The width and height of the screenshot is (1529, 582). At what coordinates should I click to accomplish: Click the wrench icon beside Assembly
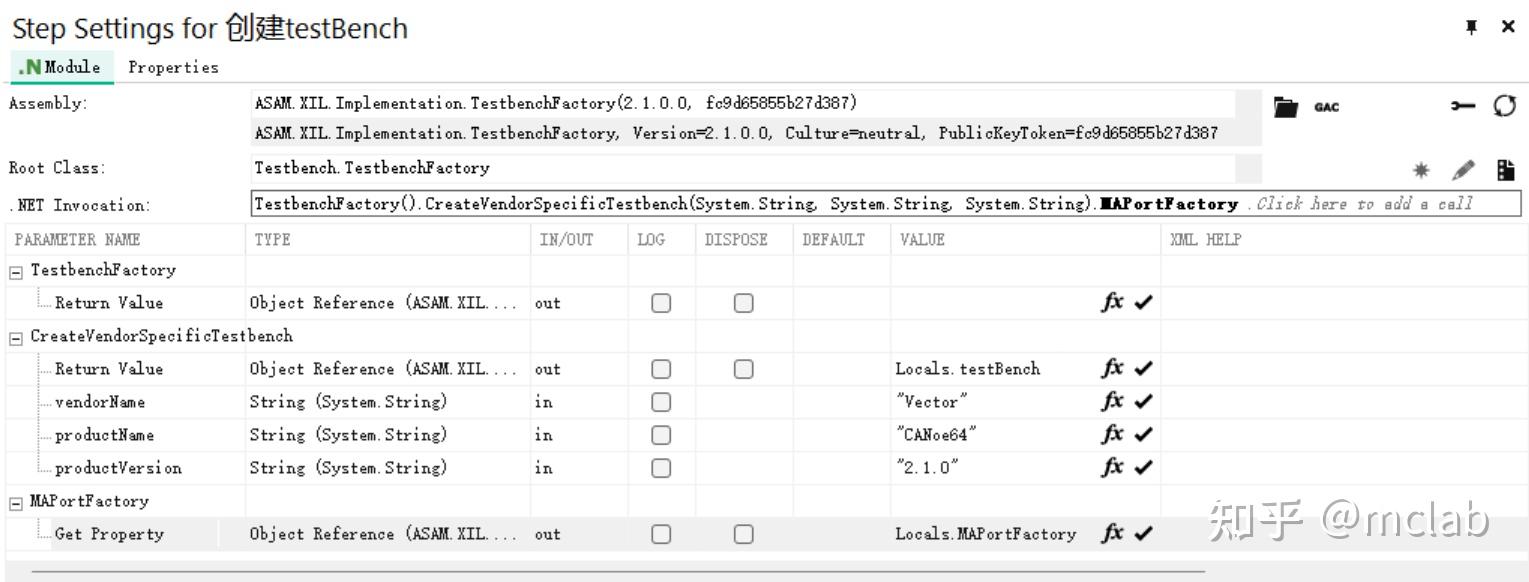[1463, 106]
